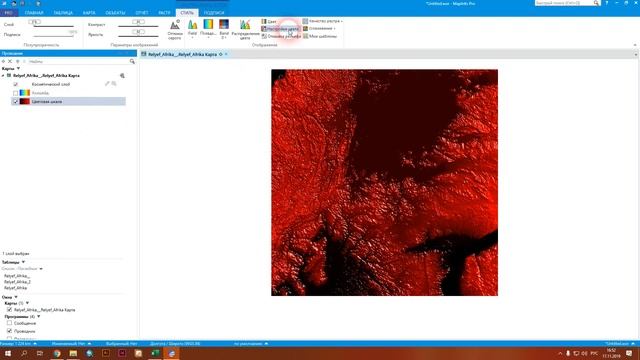Screen dimensions: 640x360
Task: Enable the rainbow-colored raster layer checkbox
Action: coord(16,93)
